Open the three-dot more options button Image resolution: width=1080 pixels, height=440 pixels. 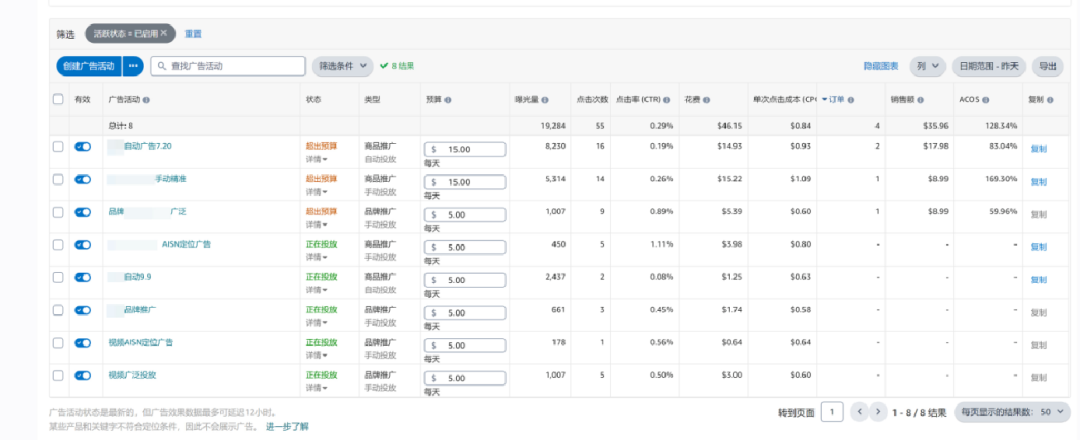click(133, 66)
